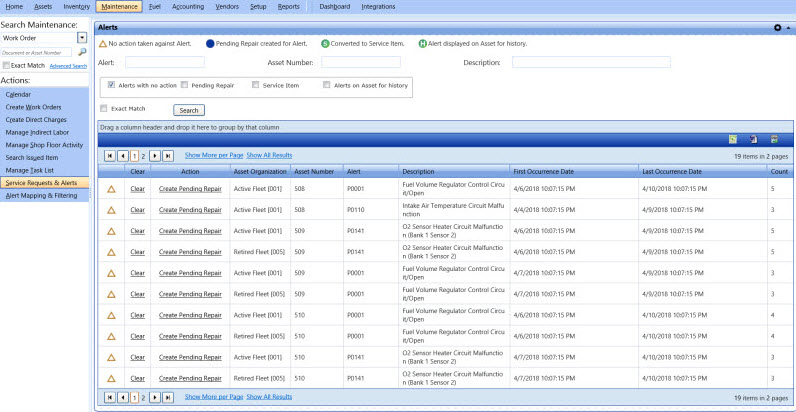Screen dimensions: 796x412
Task: Go to first page using top pager
Action: click(x=110, y=156)
